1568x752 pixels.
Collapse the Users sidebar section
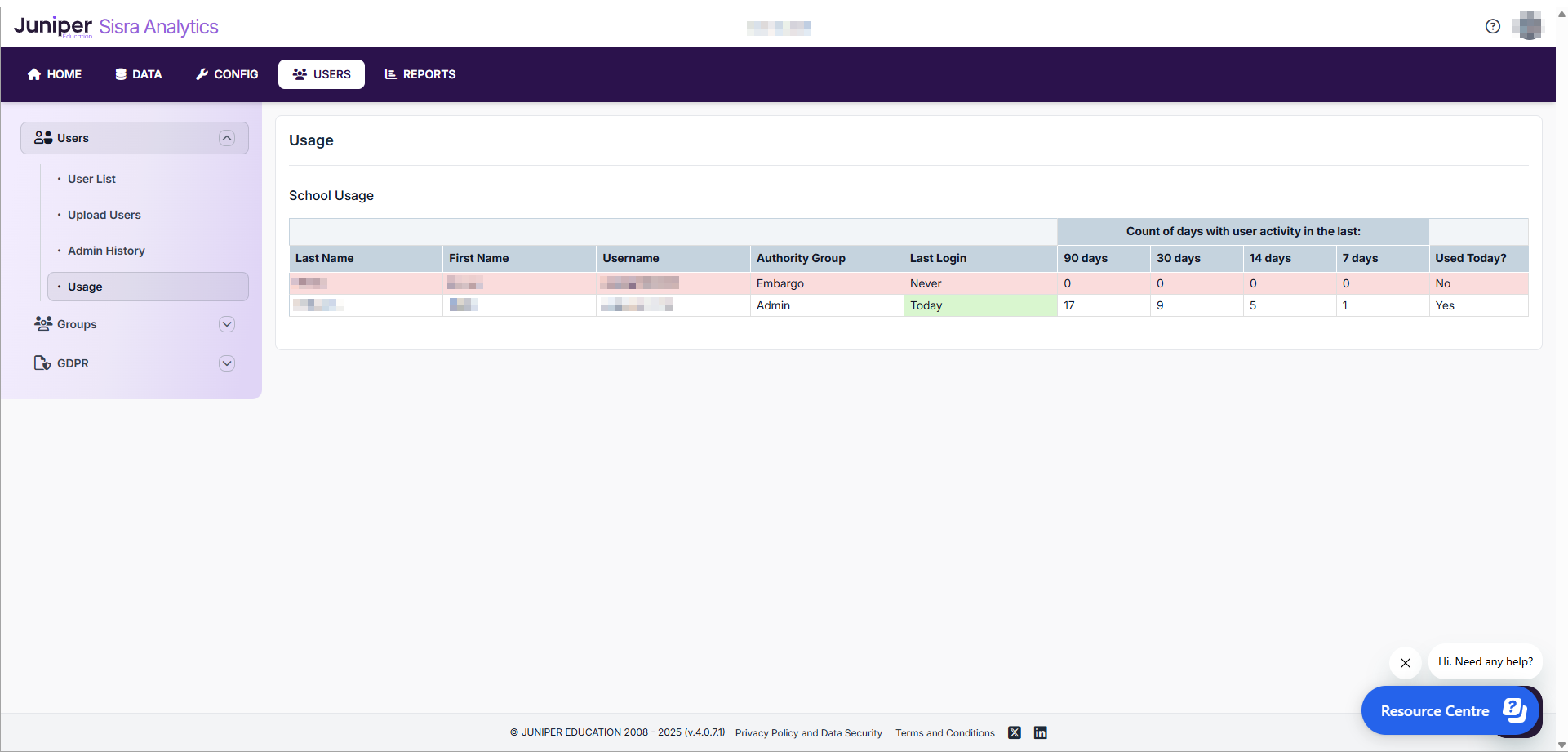point(227,138)
